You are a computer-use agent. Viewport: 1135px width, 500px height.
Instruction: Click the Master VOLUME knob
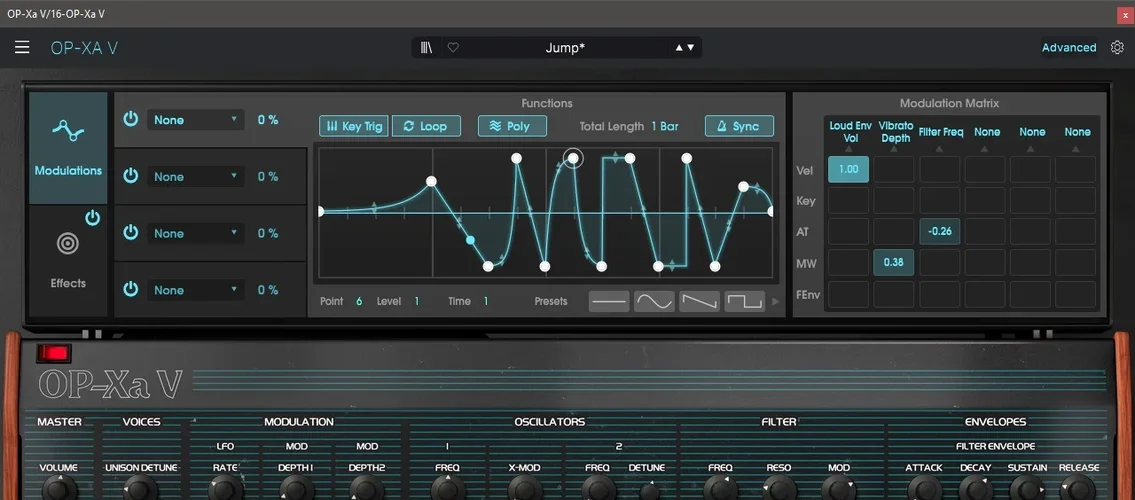59,488
